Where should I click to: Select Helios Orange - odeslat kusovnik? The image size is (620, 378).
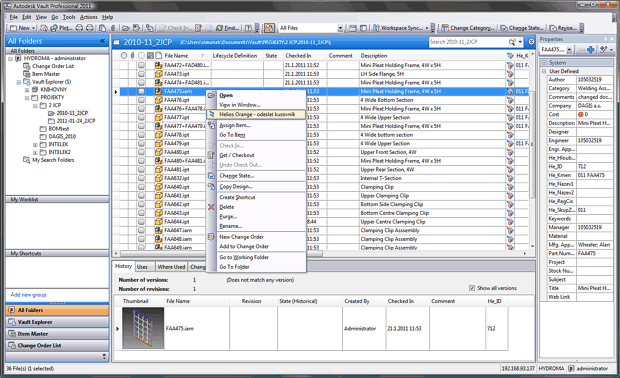point(256,114)
